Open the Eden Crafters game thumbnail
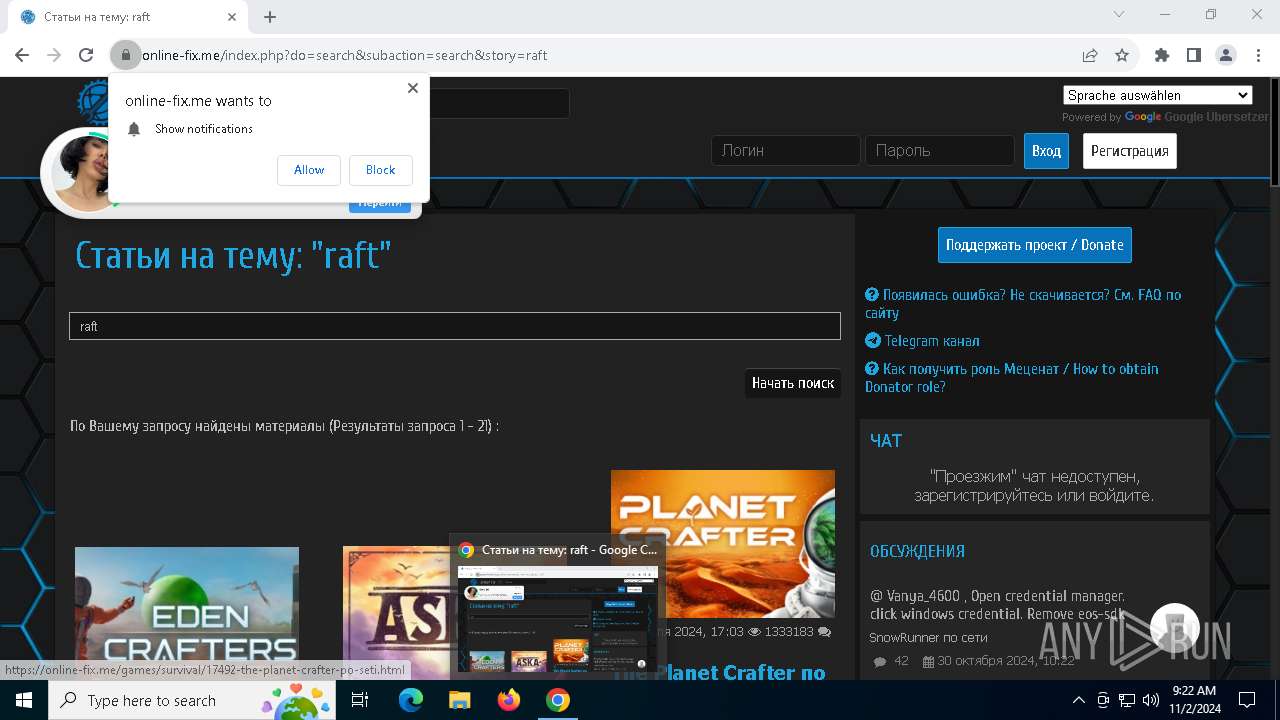 187,613
